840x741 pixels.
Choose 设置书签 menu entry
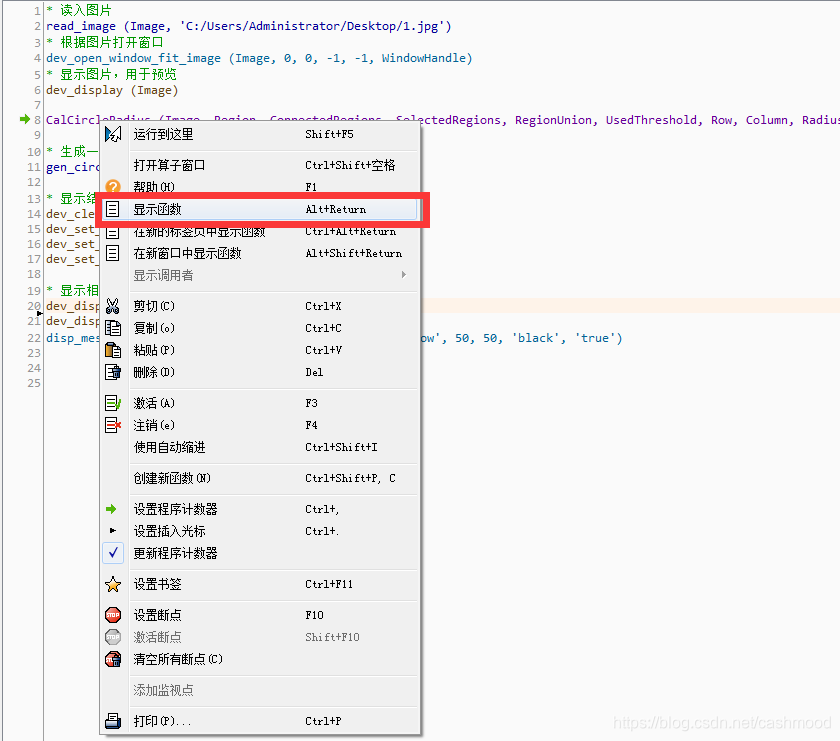tap(260, 584)
